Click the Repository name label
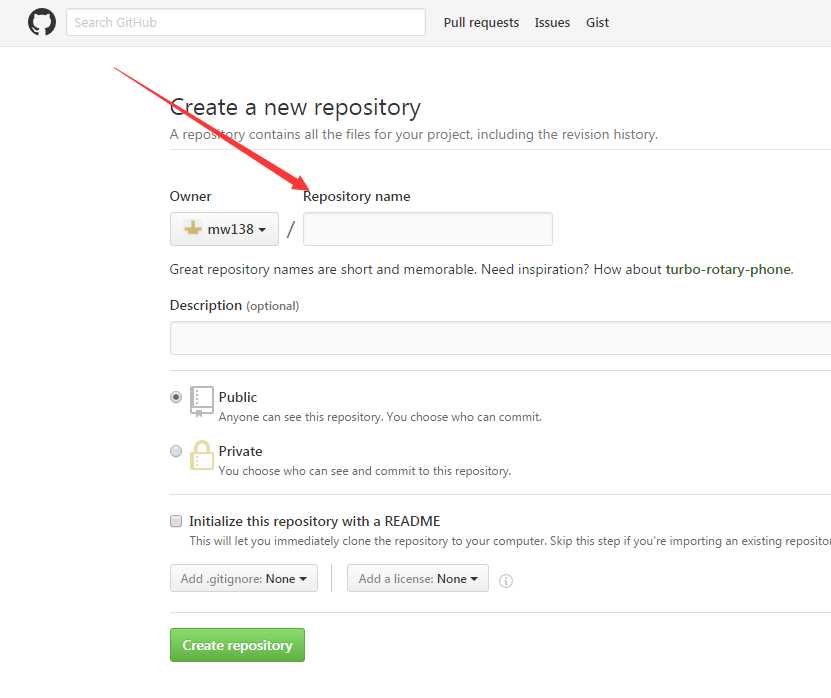The height and width of the screenshot is (698, 831). pyautogui.click(x=357, y=197)
